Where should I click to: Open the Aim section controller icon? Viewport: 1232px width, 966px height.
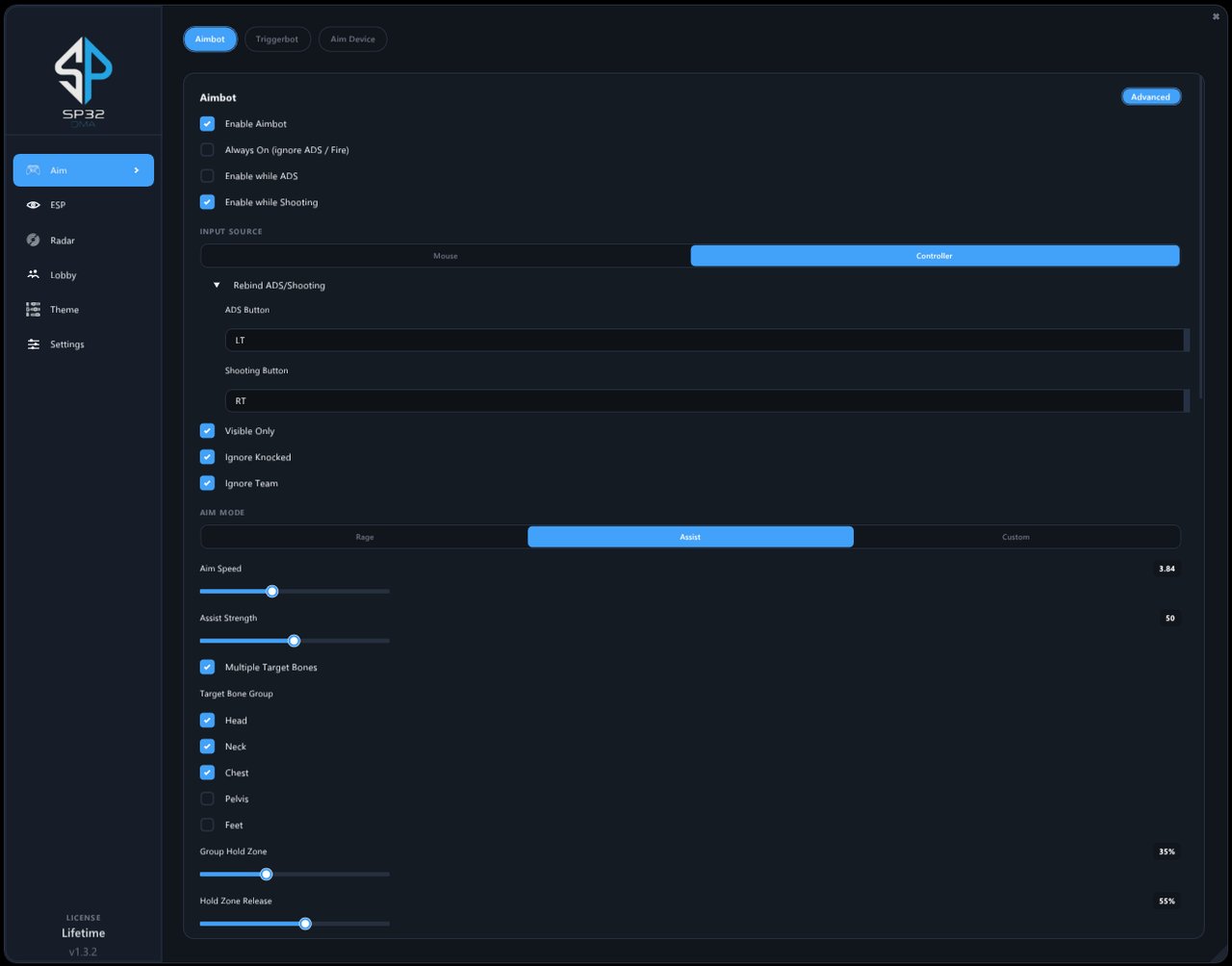[x=34, y=170]
